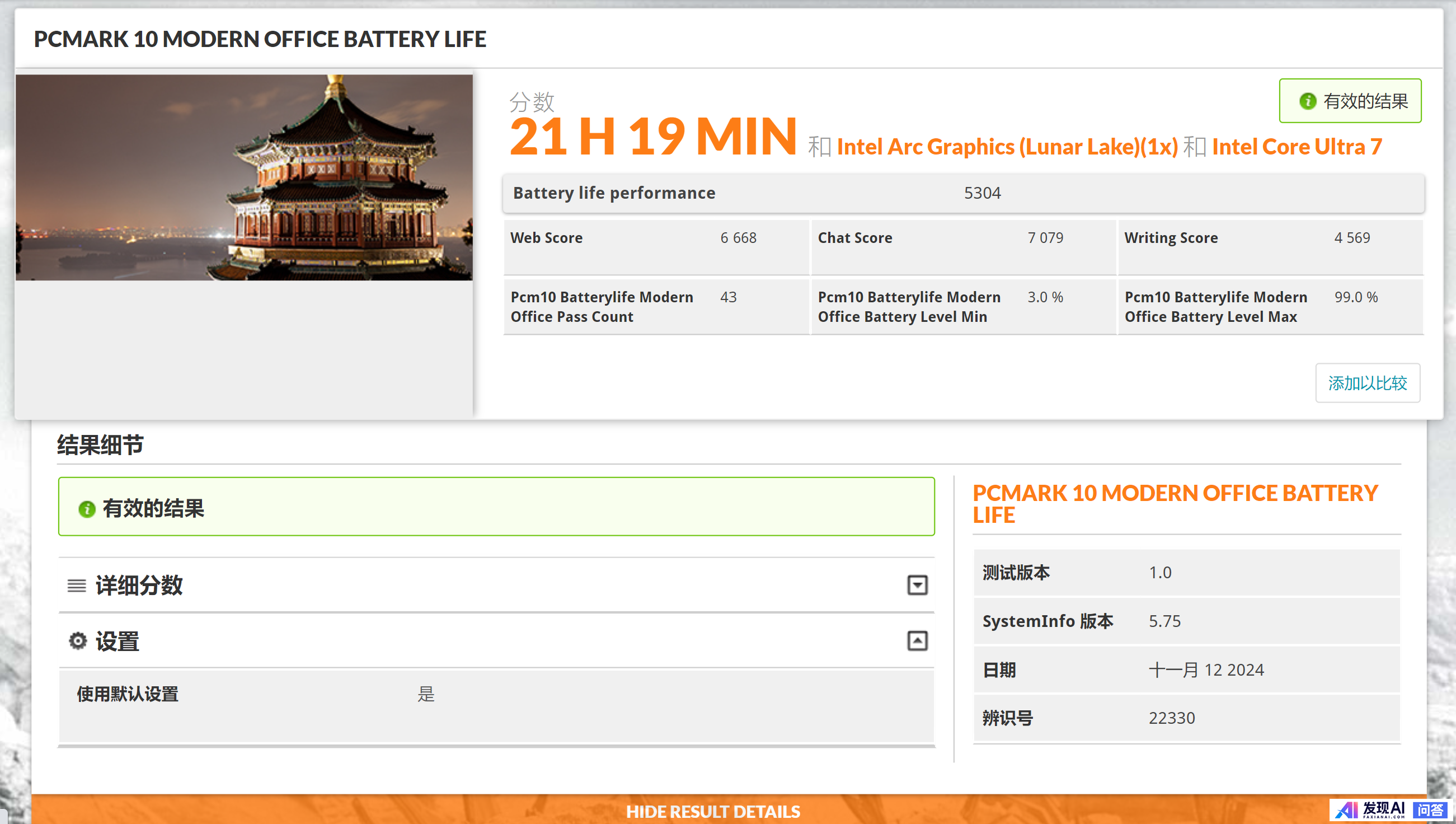1456x824 pixels.
Task: Click the 详细分数 heading text
Action: [x=139, y=585]
